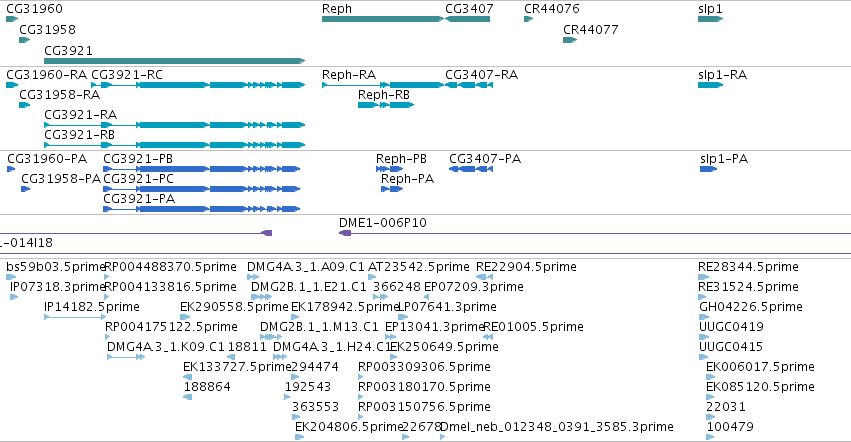The height and width of the screenshot is (442, 851).
Task: Select the slp1-PA protein arrow
Action: 708,169
